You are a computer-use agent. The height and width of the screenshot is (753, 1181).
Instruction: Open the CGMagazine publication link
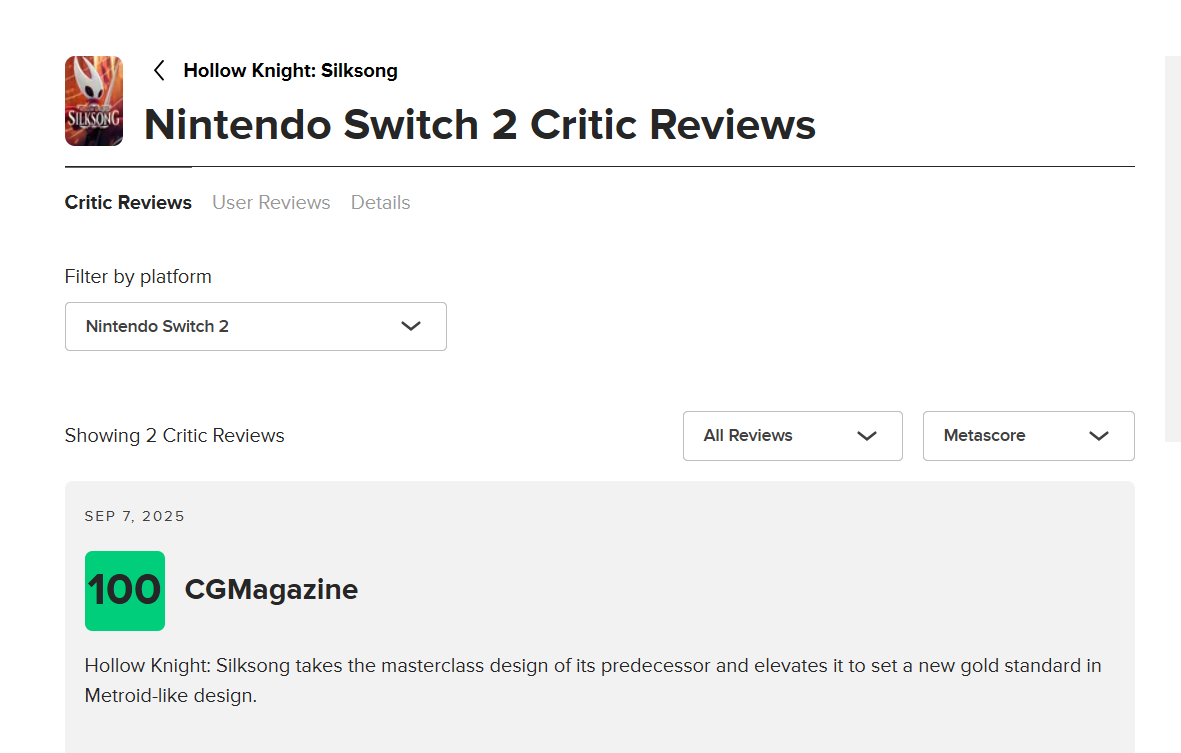point(271,590)
